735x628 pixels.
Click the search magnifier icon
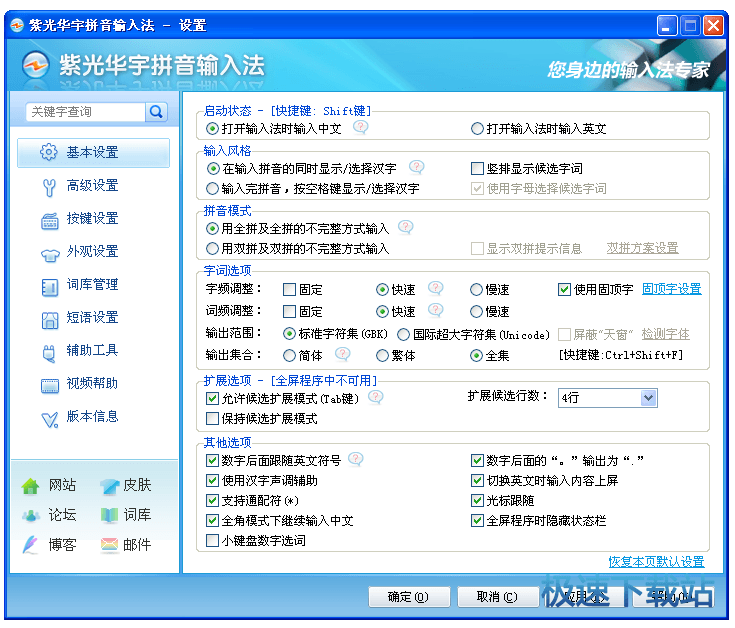(x=156, y=112)
